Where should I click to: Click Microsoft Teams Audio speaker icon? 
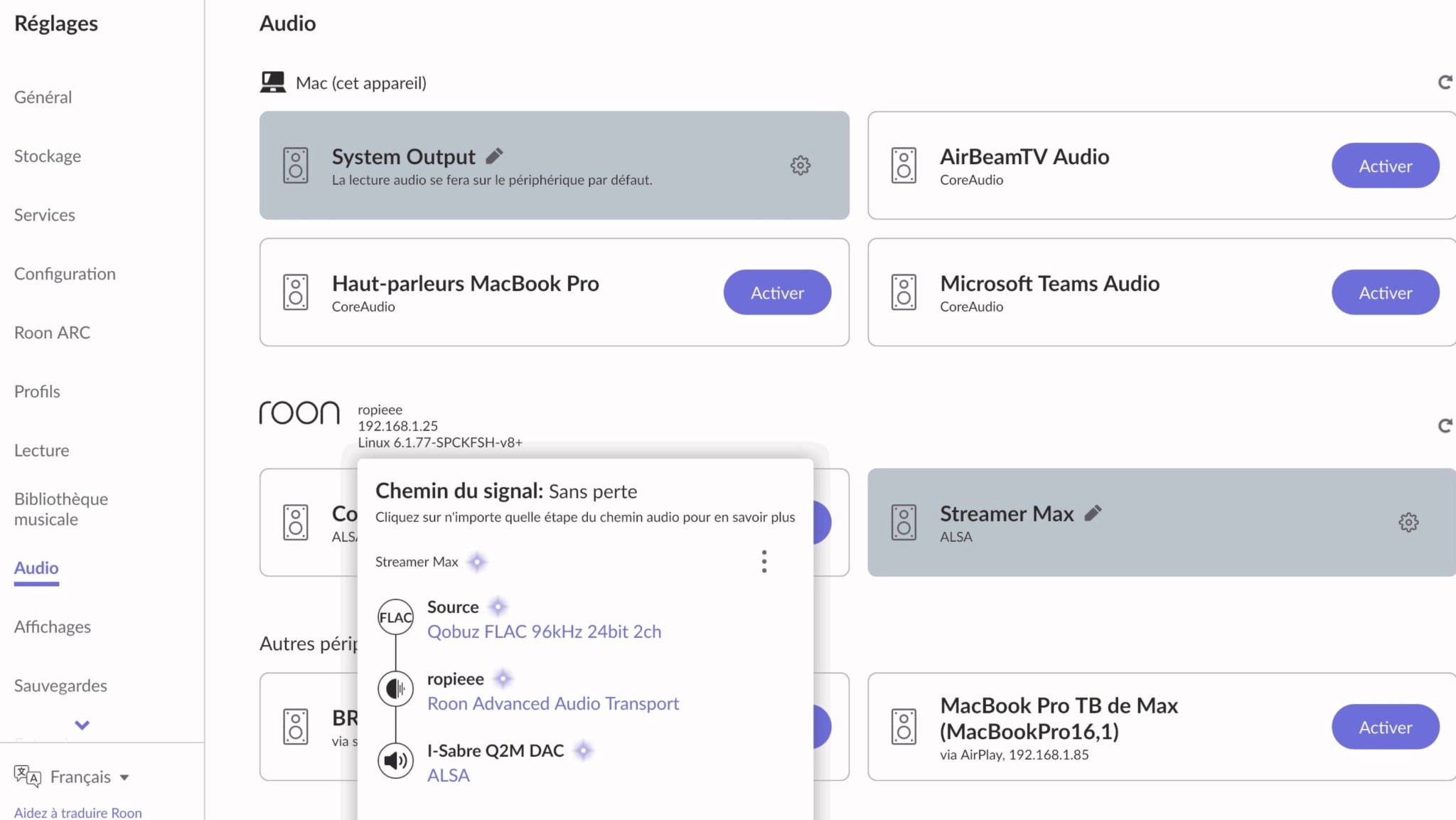coord(904,292)
